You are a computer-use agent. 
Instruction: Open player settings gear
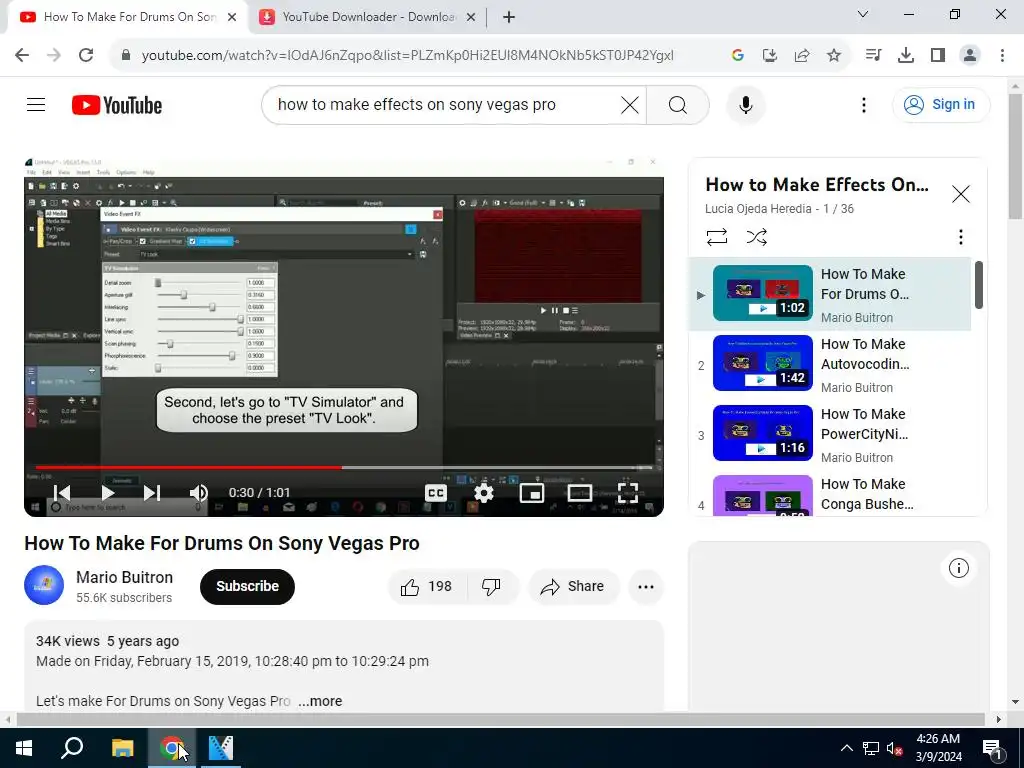[483, 492]
